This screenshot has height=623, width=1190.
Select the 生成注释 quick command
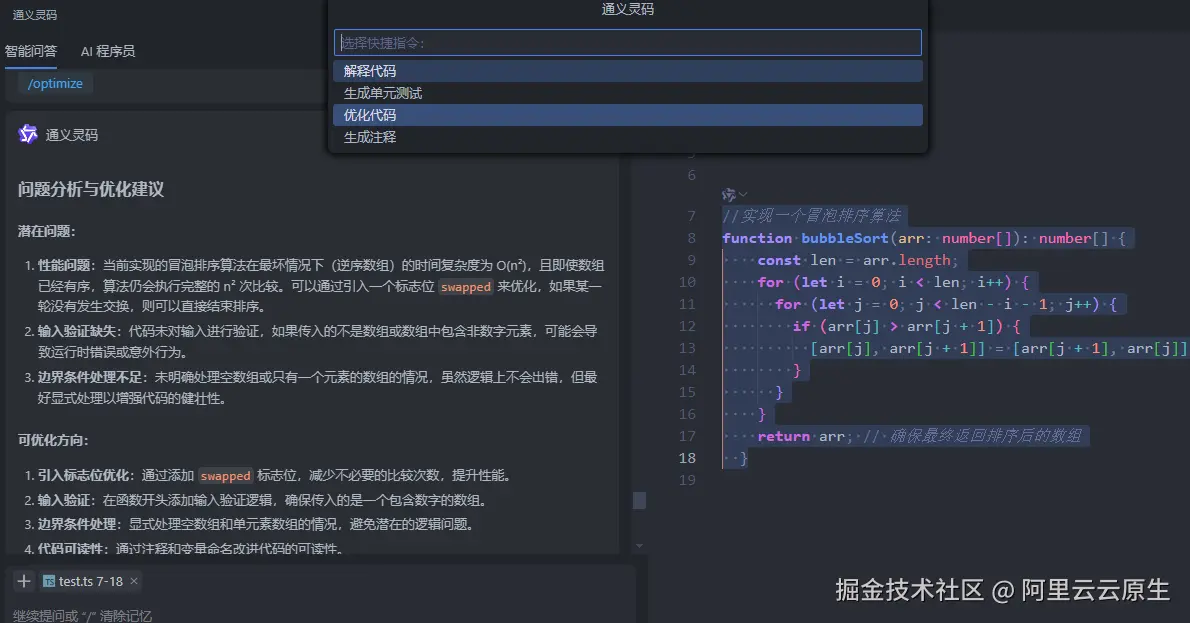coord(628,137)
